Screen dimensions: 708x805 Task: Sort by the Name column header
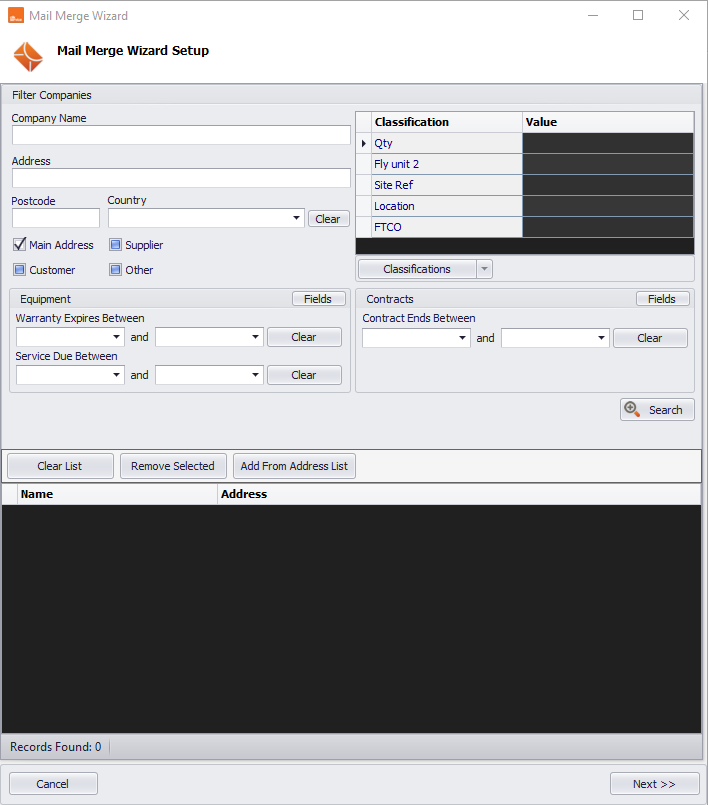click(x=117, y=494)
